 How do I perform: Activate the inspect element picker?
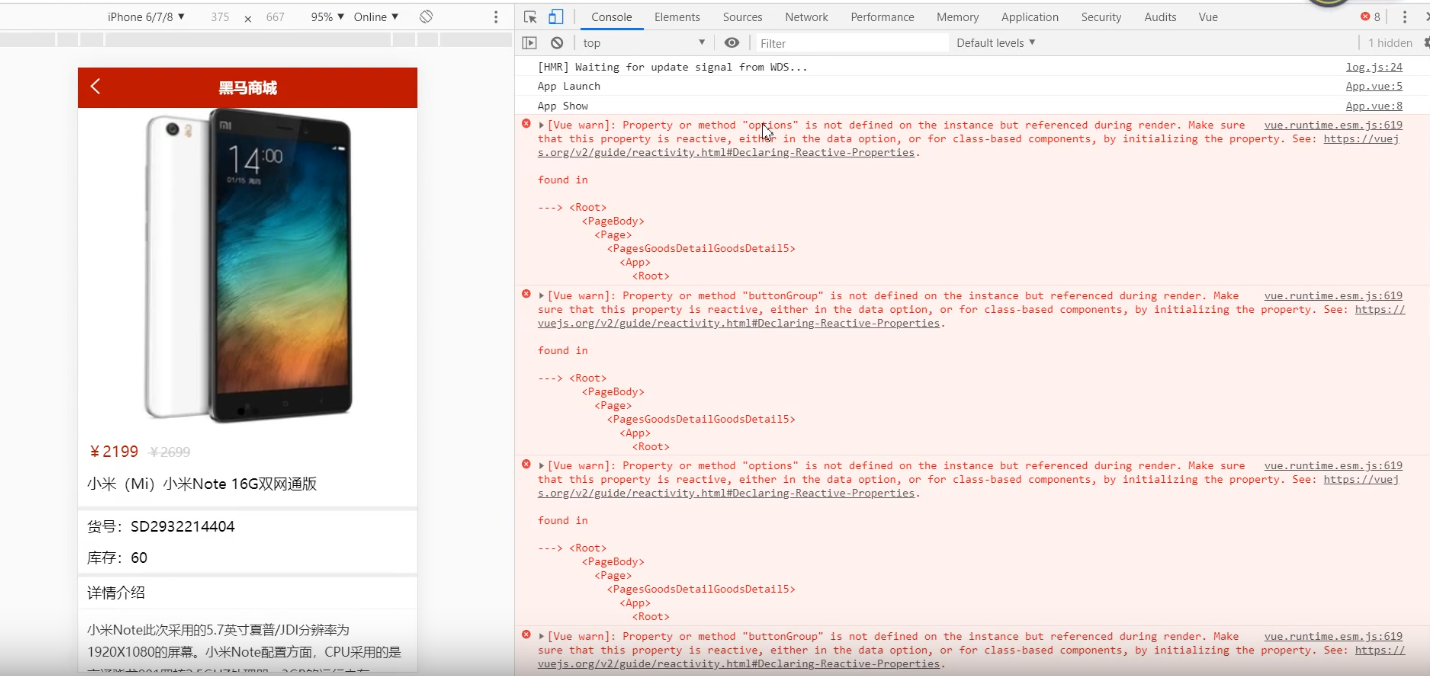click(x=531, y=17)
